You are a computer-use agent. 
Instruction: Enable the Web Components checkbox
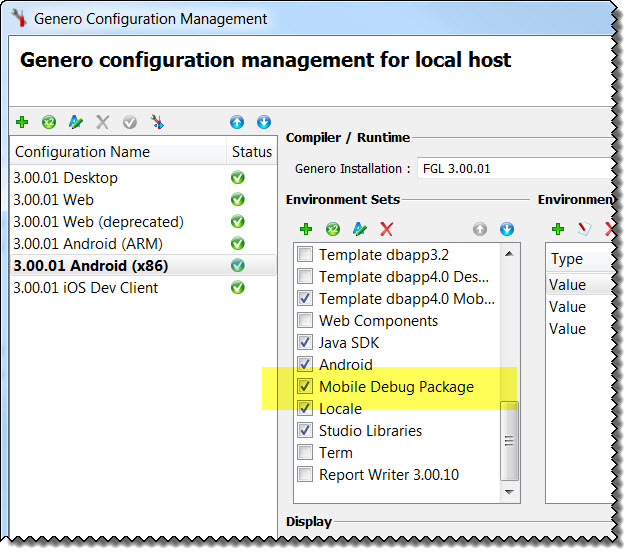click(306, 321)
